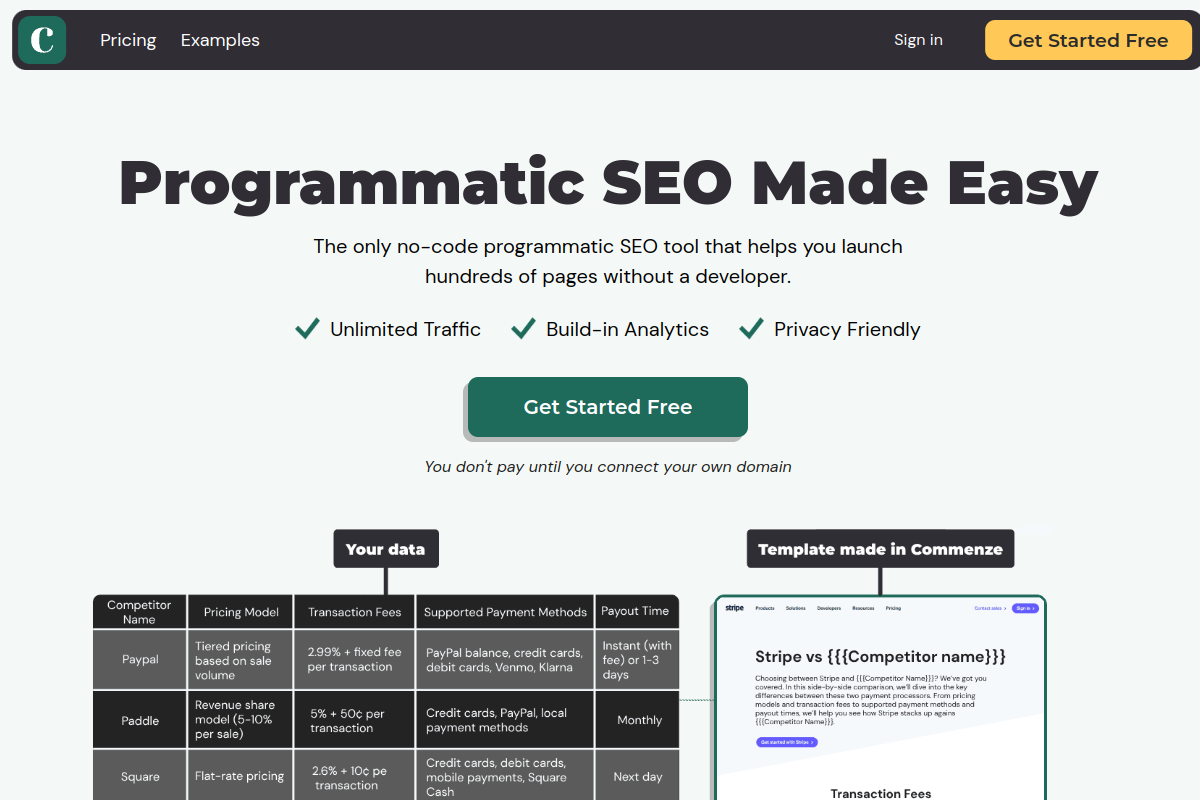The image size is (1200, 800).
Task: Click the "Unlimited Traffic" text
Action: click(x=405, y=329)
